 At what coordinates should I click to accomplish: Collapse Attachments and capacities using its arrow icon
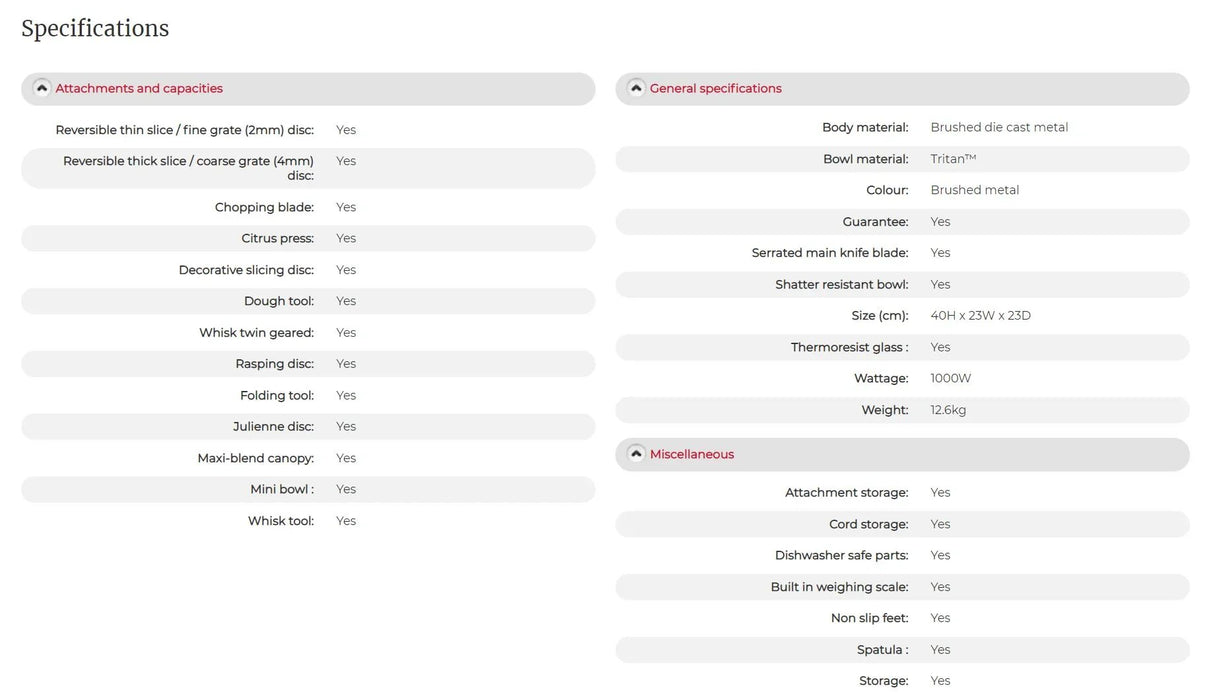tap(42, 88)
